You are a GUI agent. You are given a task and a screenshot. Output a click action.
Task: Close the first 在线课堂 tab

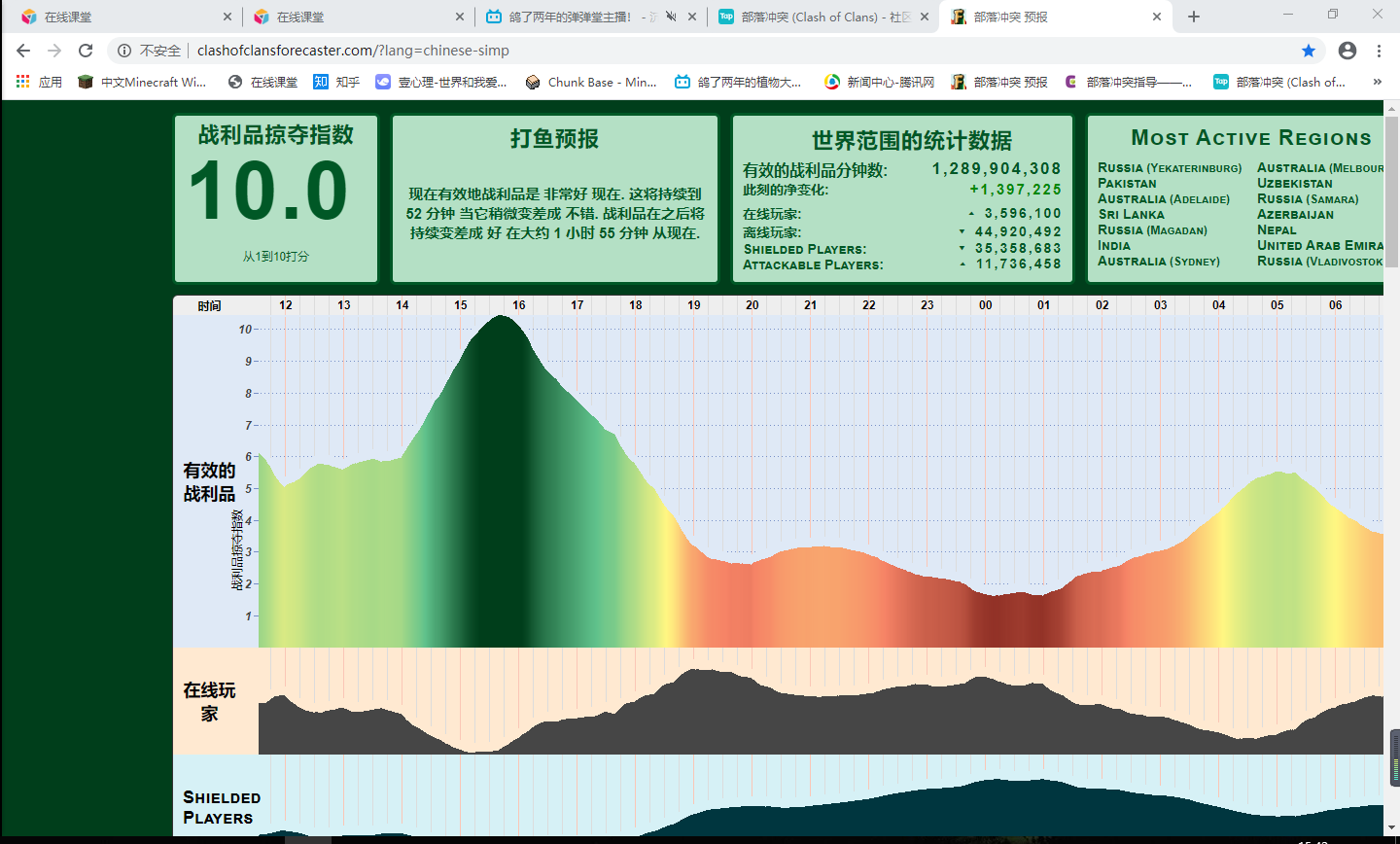click(x=227, y=17)
